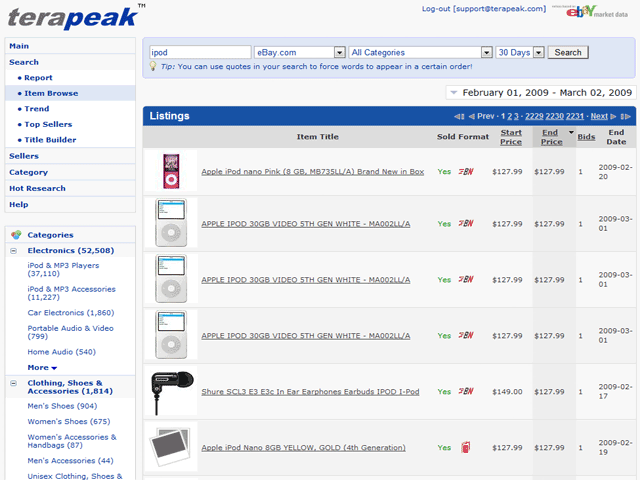Go to last page of listings
This screenshot has width=640, height=480.
click(x=626, y=116)
